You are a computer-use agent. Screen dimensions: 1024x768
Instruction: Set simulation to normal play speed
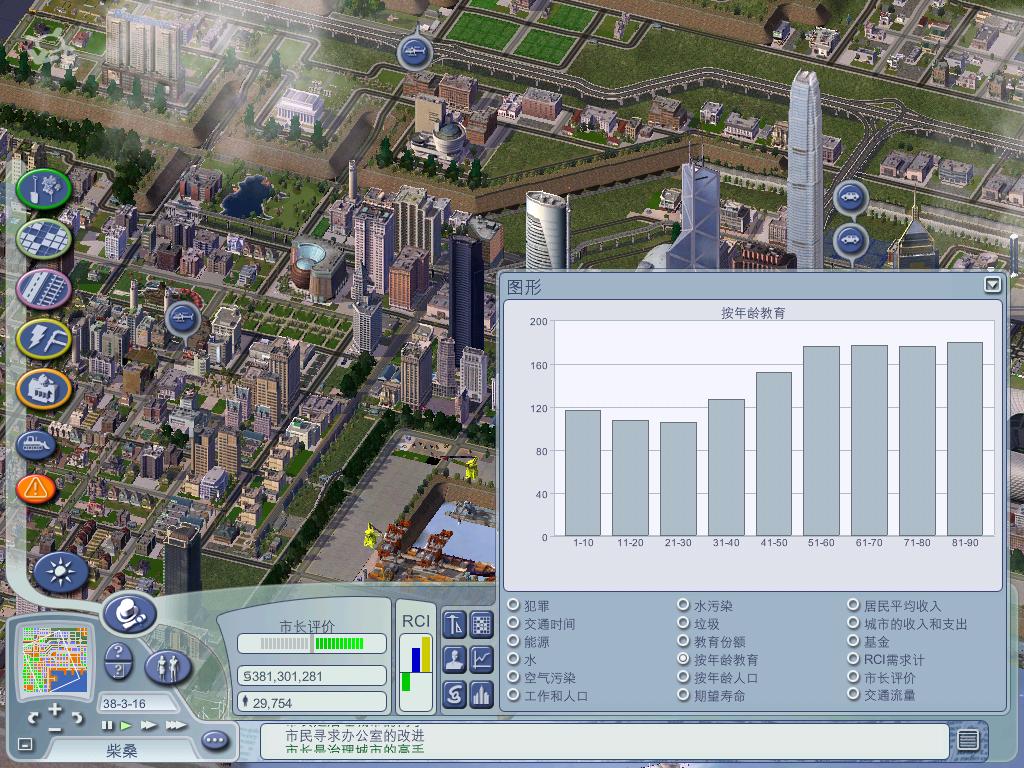tap(125, 726)
